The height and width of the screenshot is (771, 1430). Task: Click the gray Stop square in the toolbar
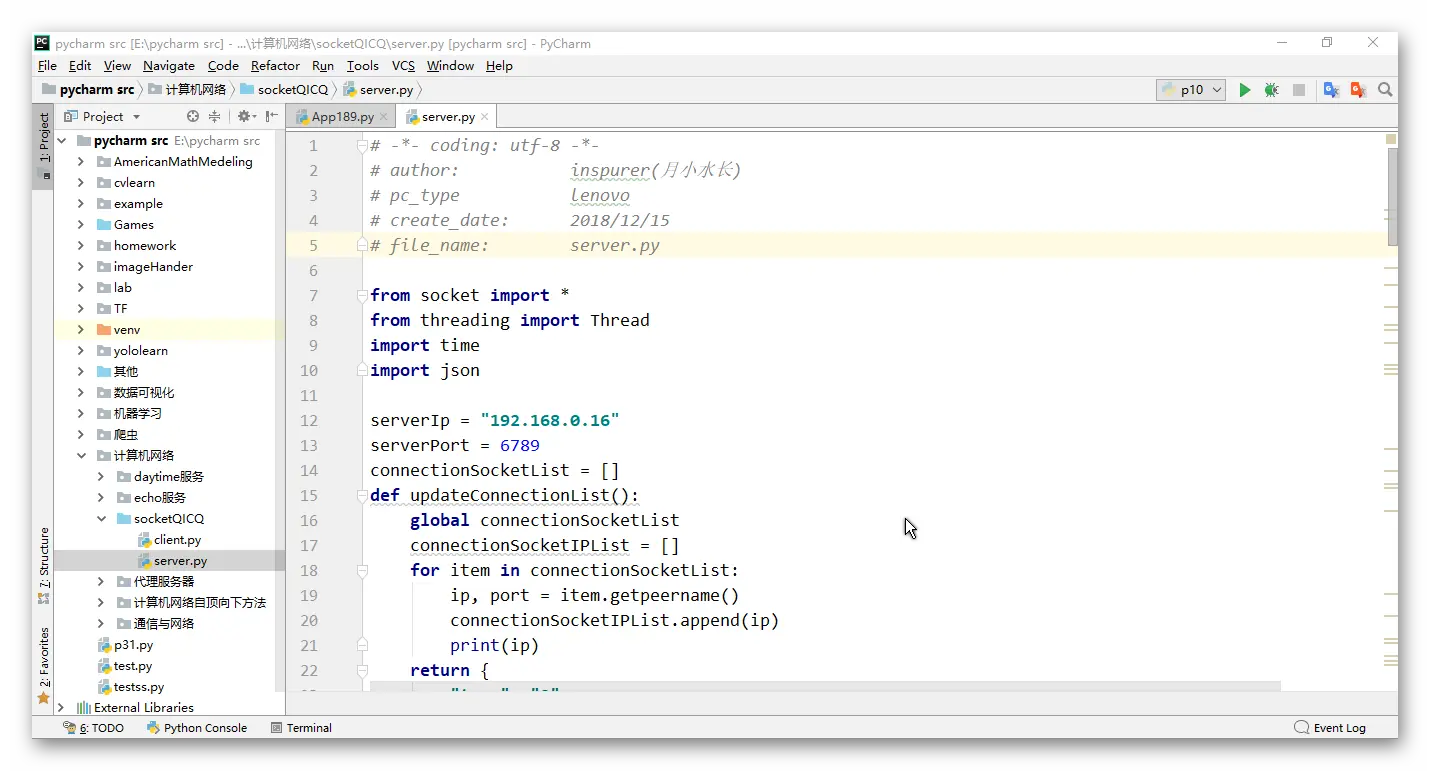(1299, 90)
